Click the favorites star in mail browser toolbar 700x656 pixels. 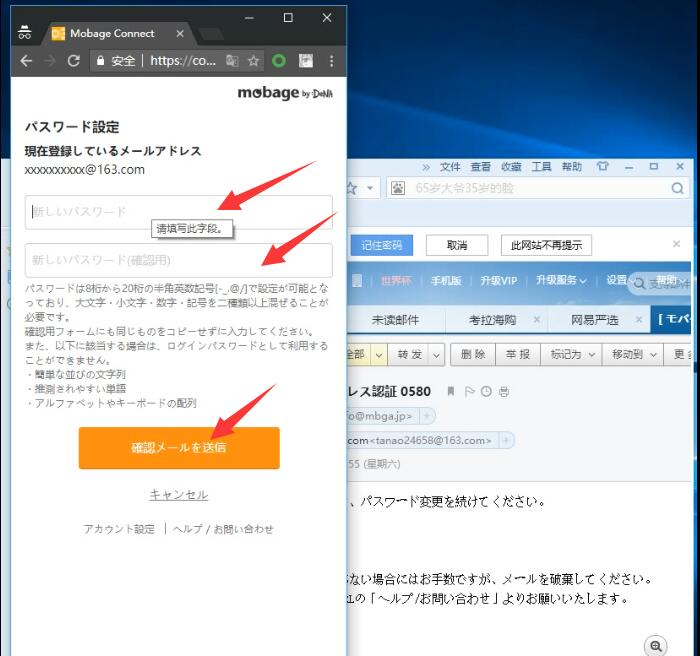click(353, 188)
